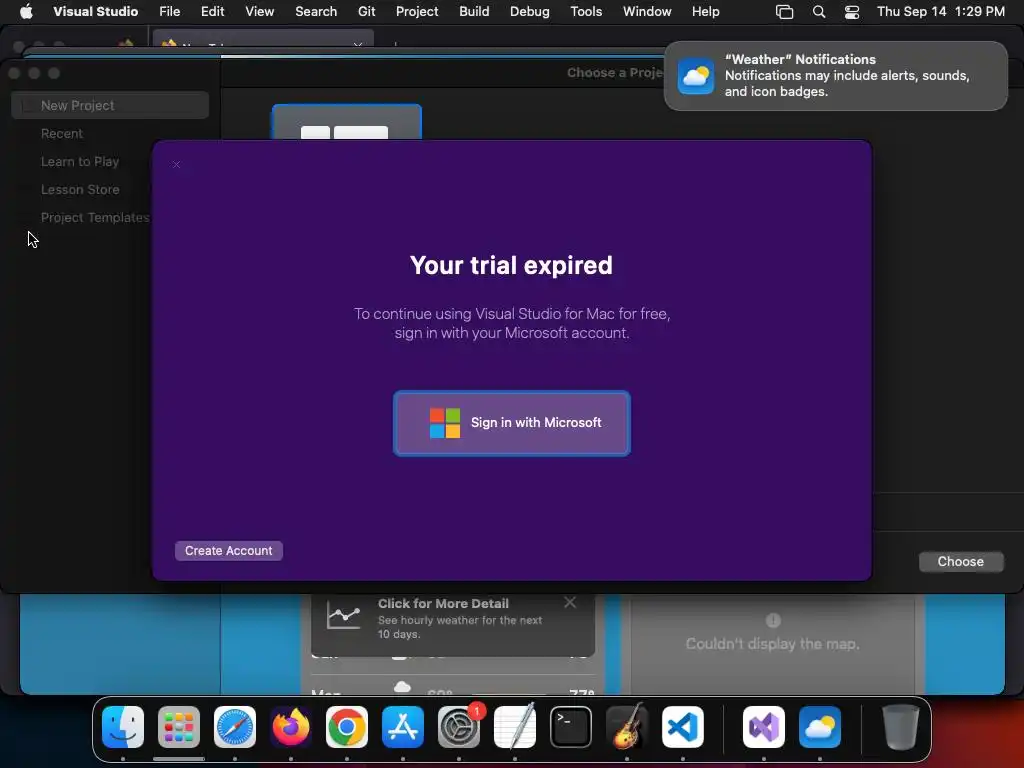Open Control Center icon
The height and width of the screenshot is (768, 1024).
pyautogui.click(x=852, y=12)
